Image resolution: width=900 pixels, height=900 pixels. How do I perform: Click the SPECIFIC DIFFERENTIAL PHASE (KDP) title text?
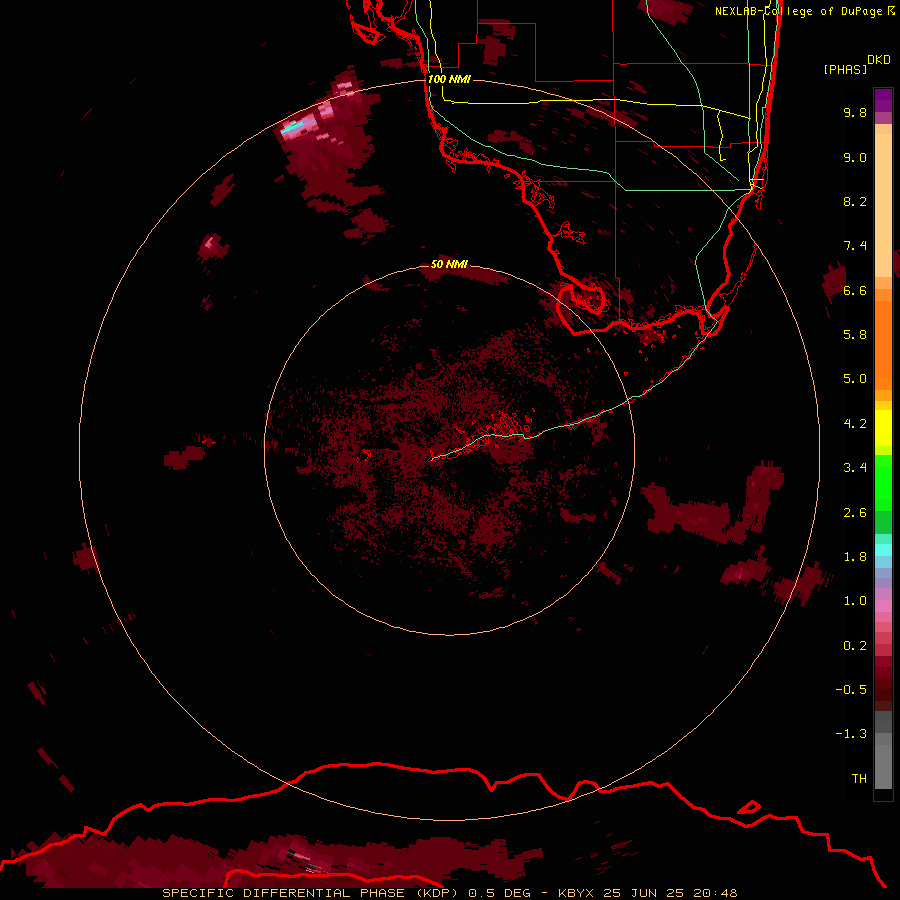[312, 893]
